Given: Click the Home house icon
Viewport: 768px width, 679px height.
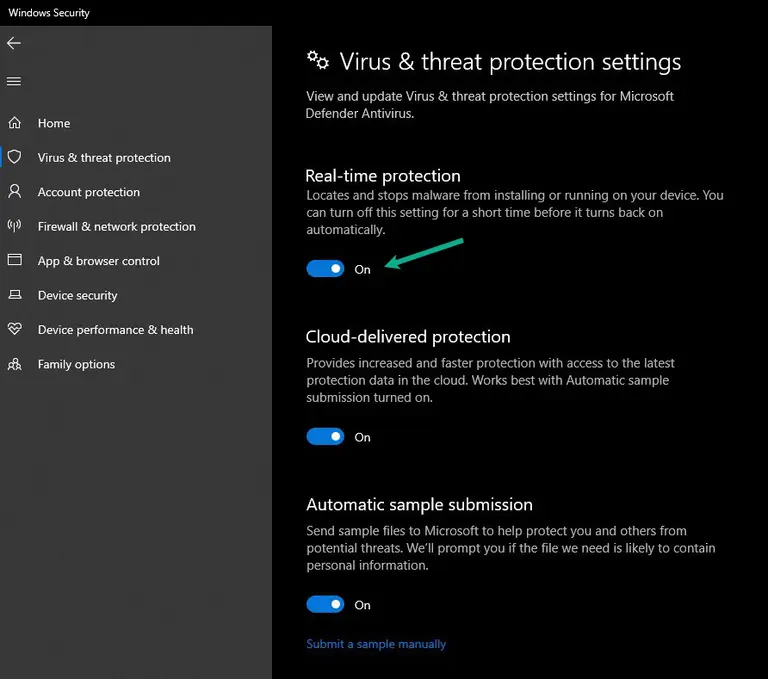Looking at the screenshot, I should (x=15, y=122).
